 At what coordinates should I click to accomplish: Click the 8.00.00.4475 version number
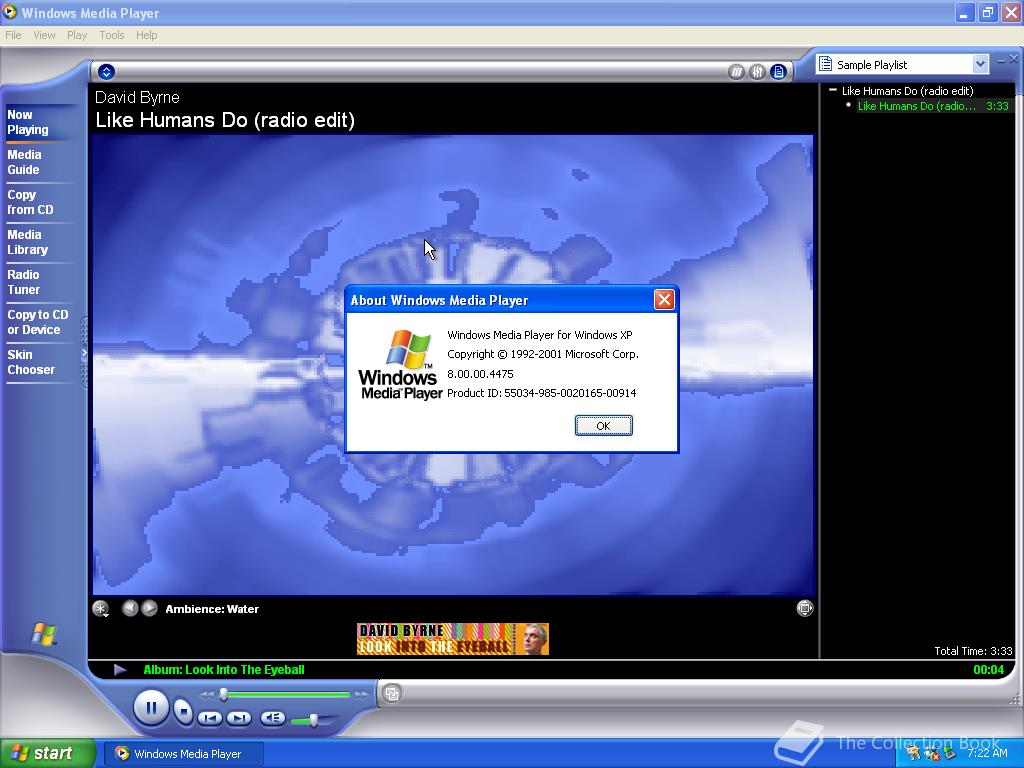(x=480, y=374)
